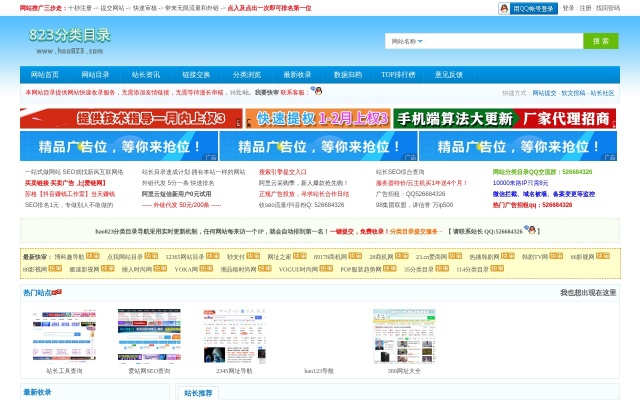Click QQ icon after 请联系站长 number
Viewport: 640px width, 400px height.
(x=533, y=230)
